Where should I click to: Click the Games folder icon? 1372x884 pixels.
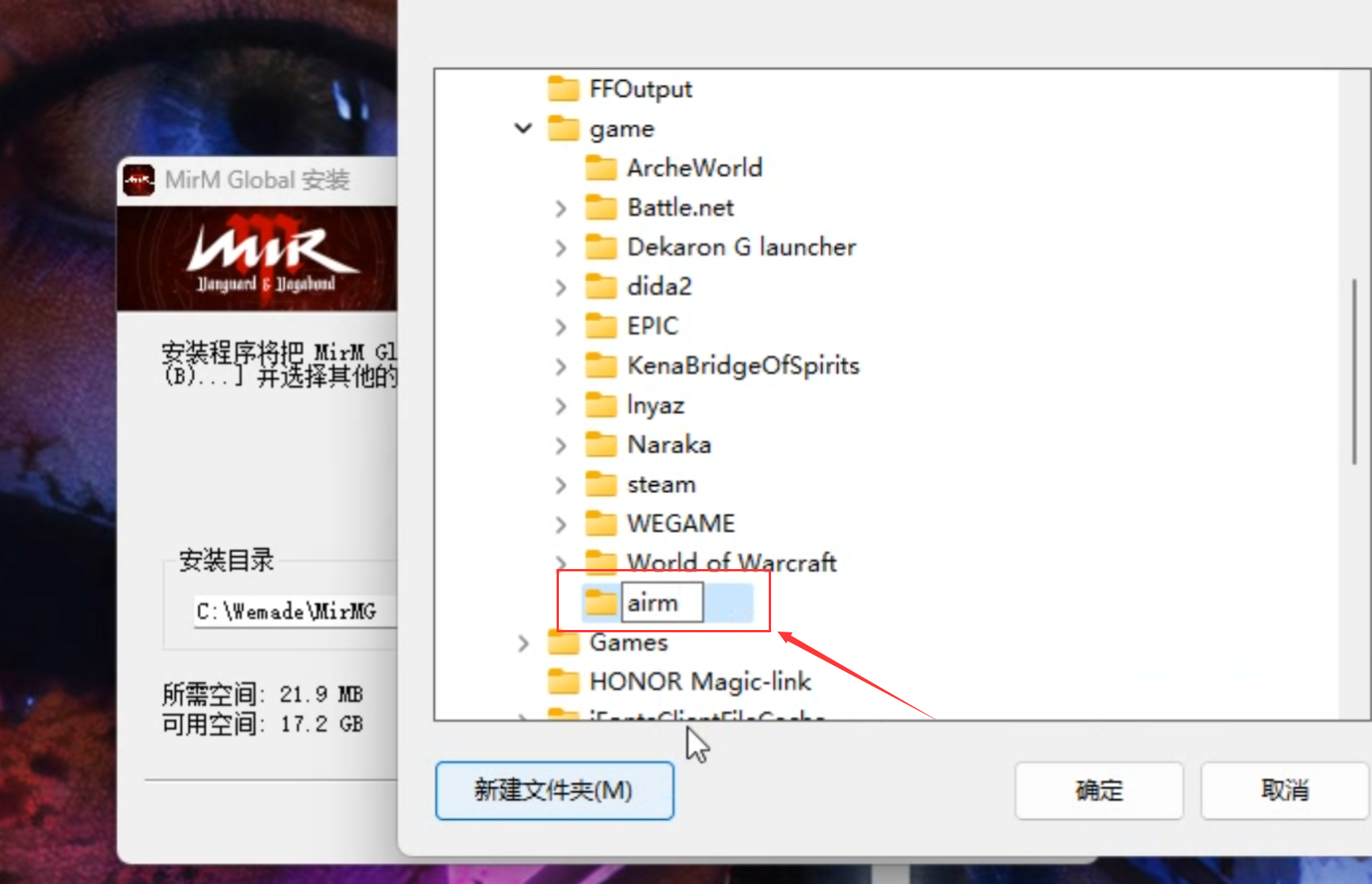click(563, 643)
